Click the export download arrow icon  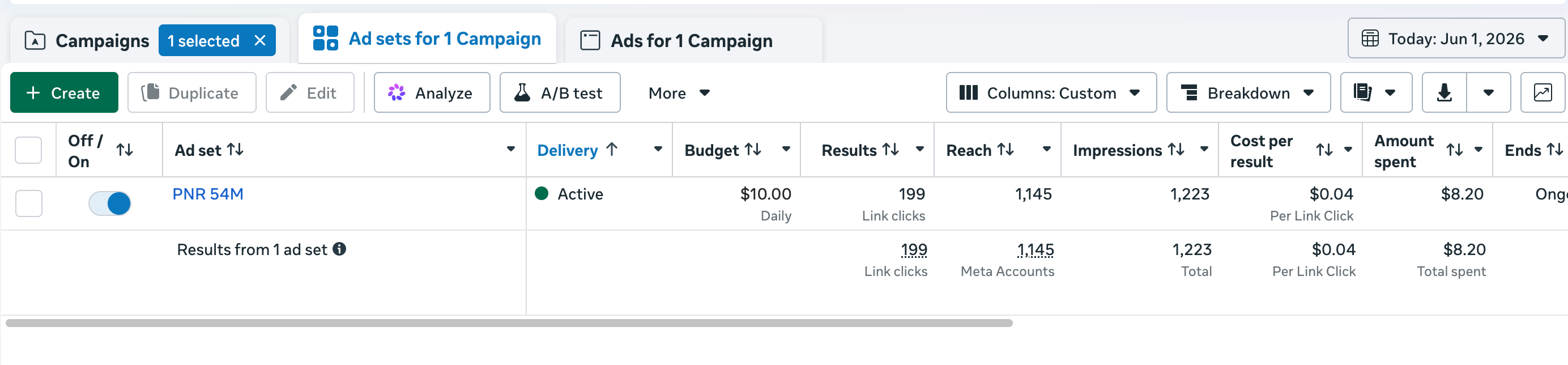[1444, 92]
